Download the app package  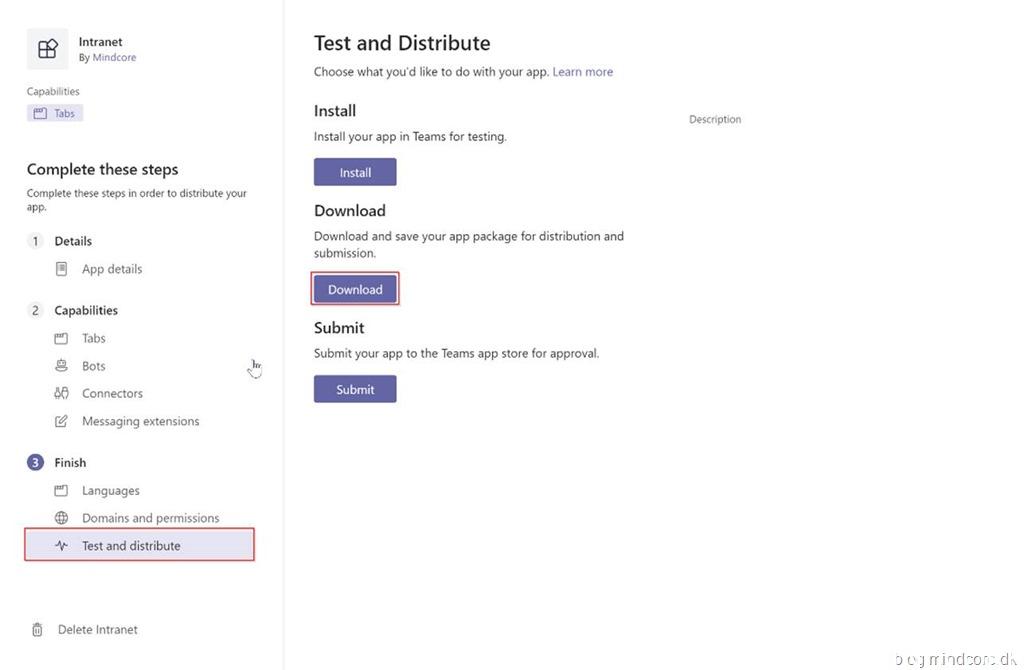click(355, 290)
